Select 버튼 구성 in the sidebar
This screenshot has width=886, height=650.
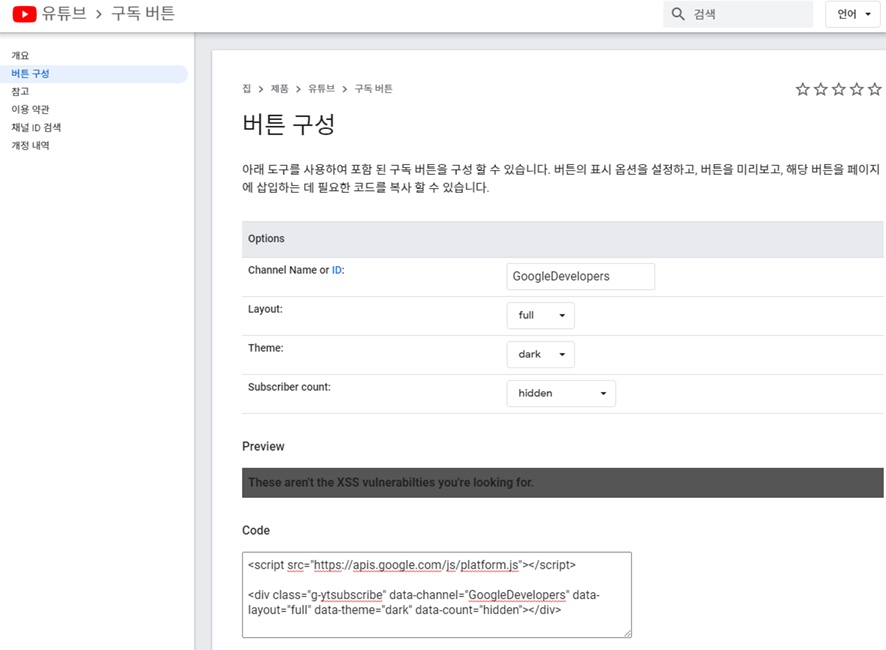[x=93, y=73]
